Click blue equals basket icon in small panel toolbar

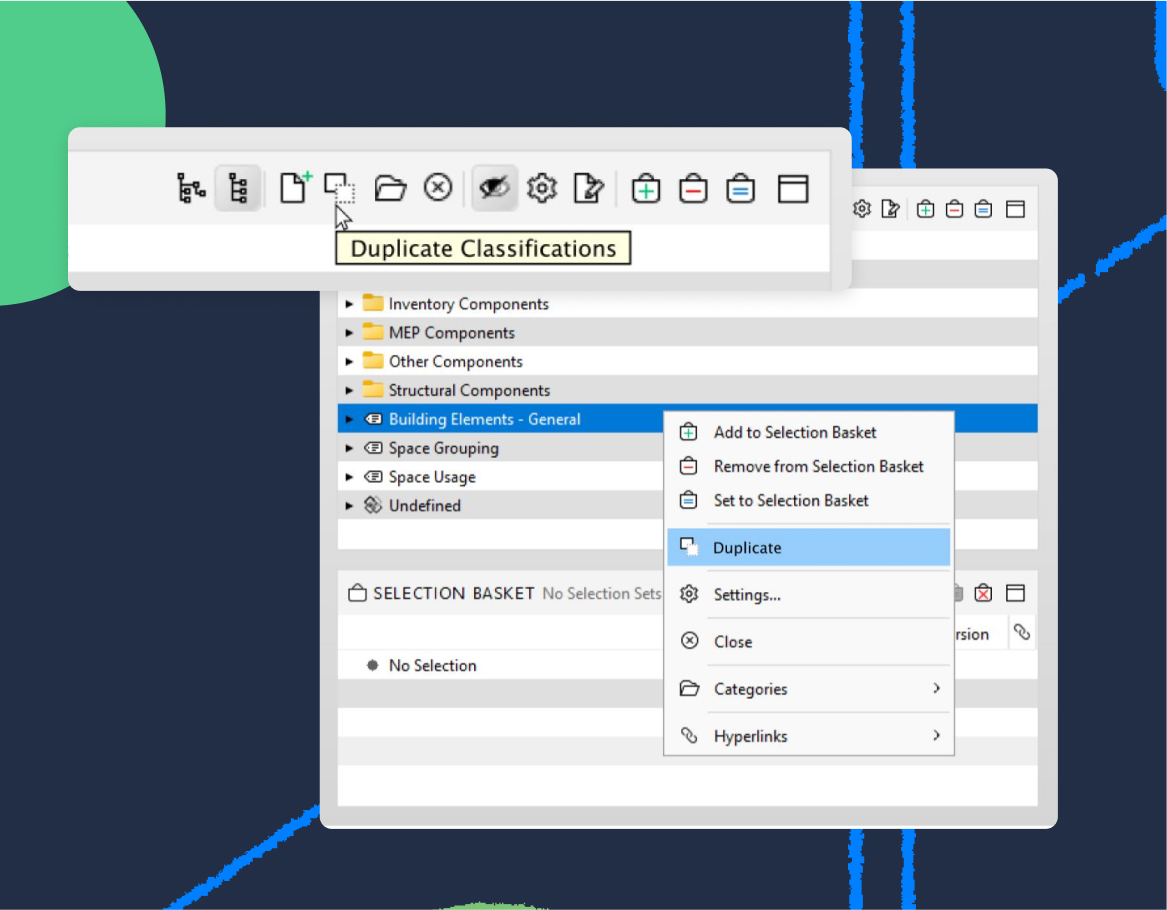point(983,209)
